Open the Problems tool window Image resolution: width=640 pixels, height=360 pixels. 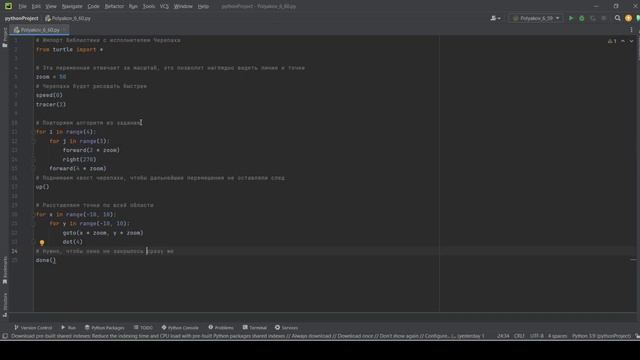click(x=221, y=328)
